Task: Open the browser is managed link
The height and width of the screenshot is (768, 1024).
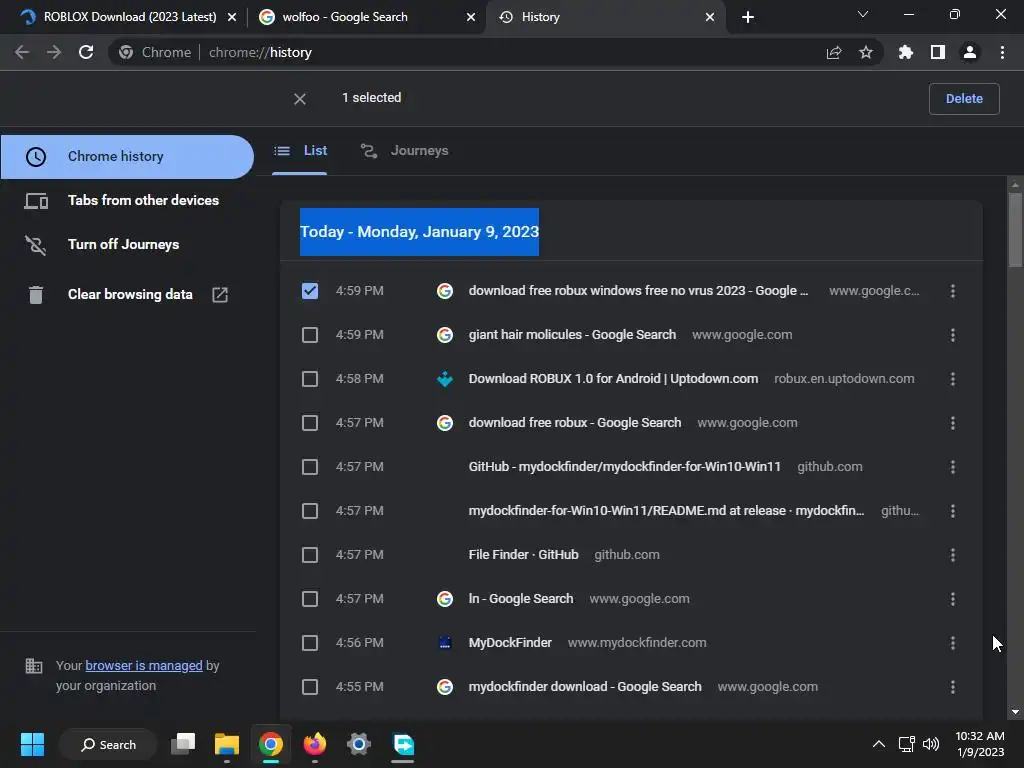Action: pyautogui.click(x=144, y=665)
